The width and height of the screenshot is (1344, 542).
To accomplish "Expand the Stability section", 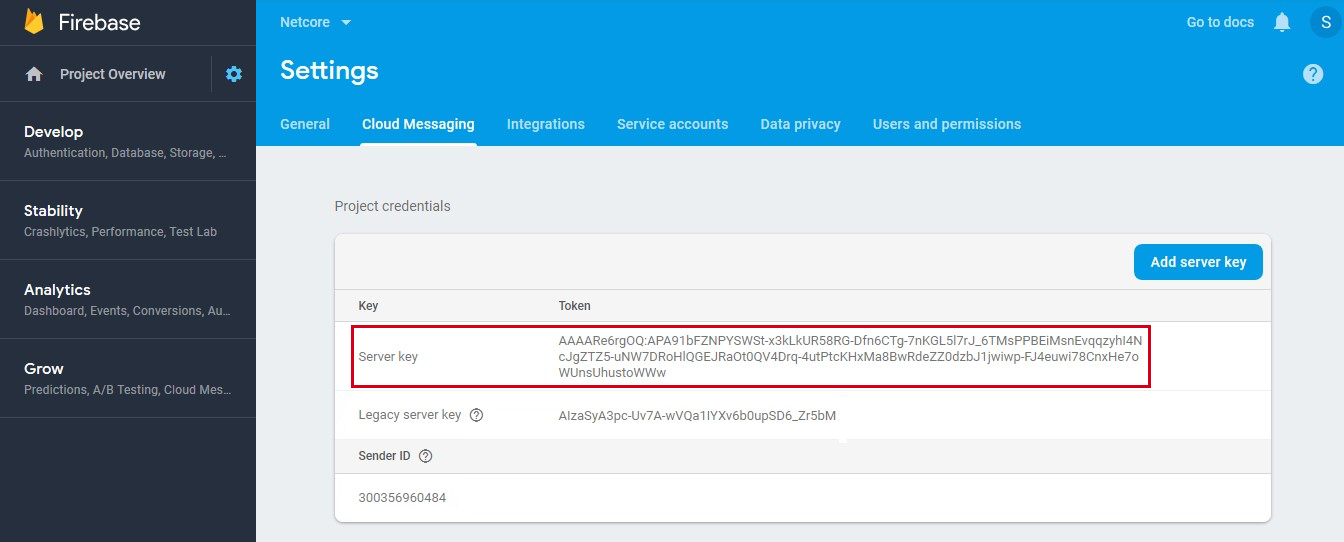I will coord(128,220).
